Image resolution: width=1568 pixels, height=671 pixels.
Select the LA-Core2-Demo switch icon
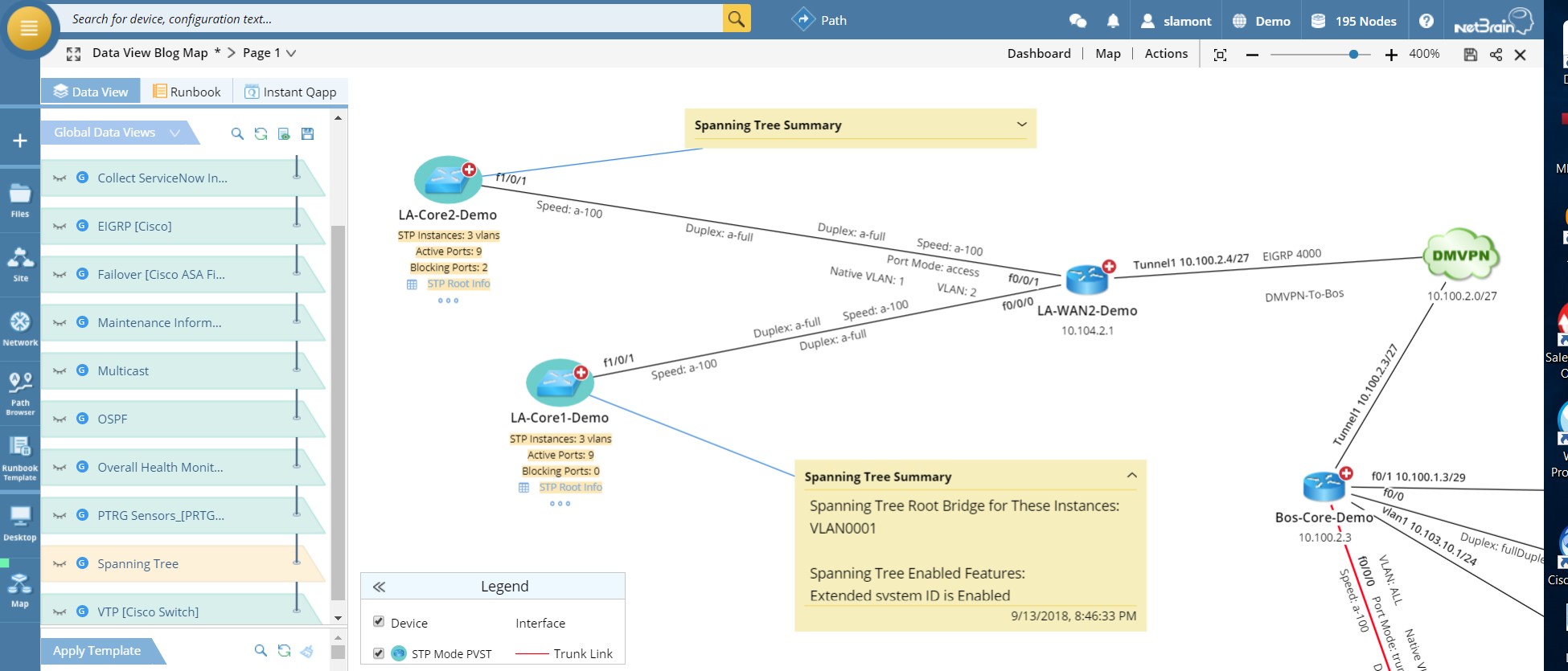point(448,179)
